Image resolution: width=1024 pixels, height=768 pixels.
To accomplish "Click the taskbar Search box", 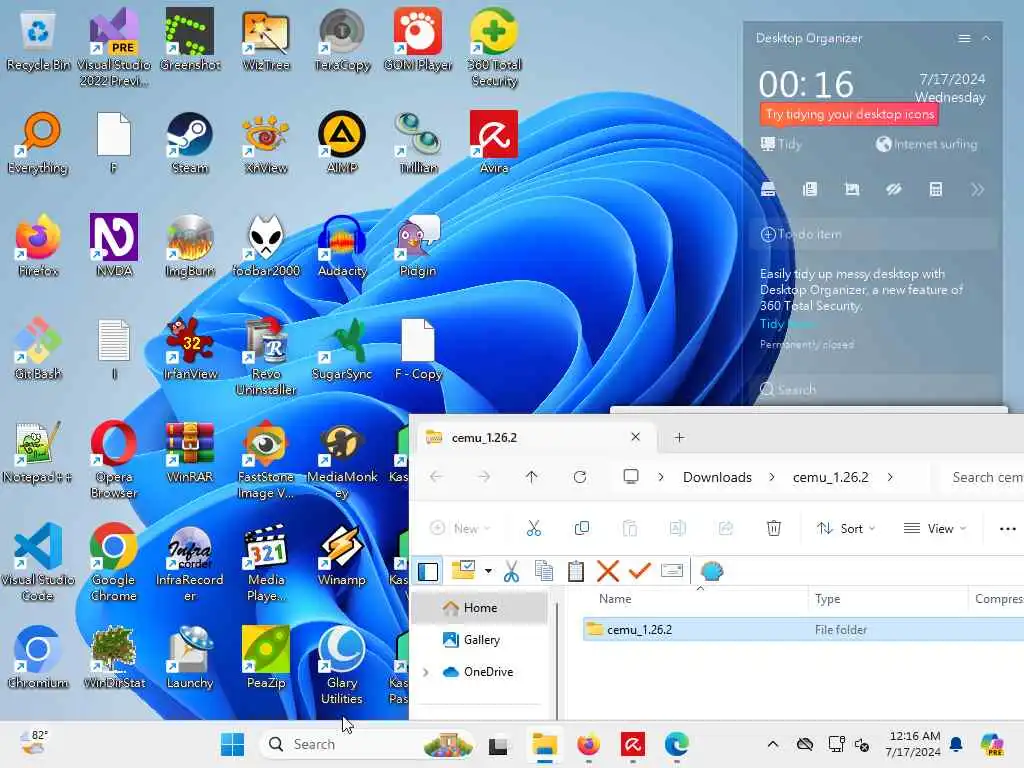I will coord(368,744).
